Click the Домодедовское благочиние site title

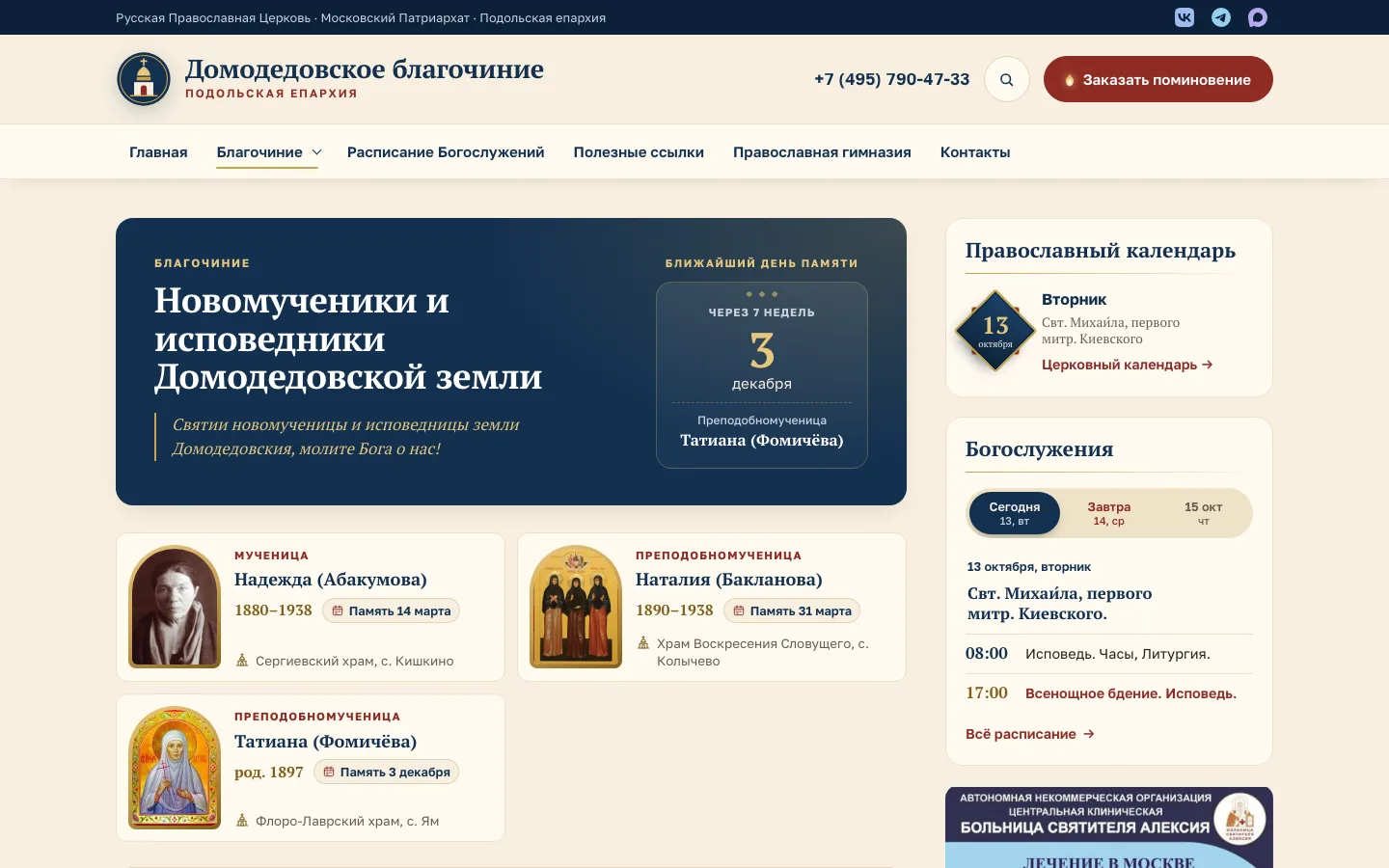[365, 69]
